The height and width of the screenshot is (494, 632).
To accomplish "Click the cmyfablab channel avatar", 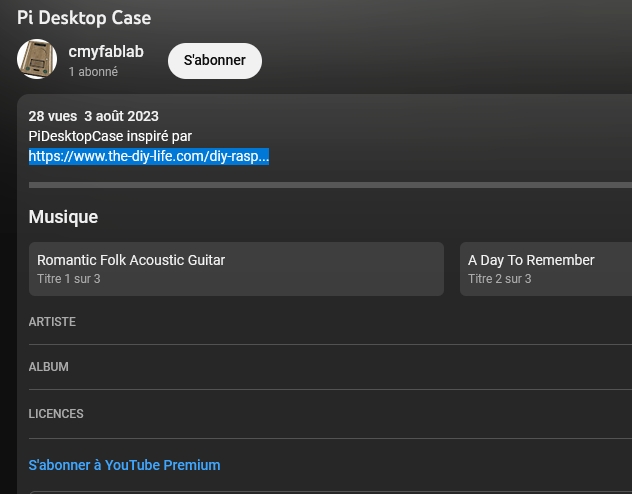I will click(x=37, y=59).
